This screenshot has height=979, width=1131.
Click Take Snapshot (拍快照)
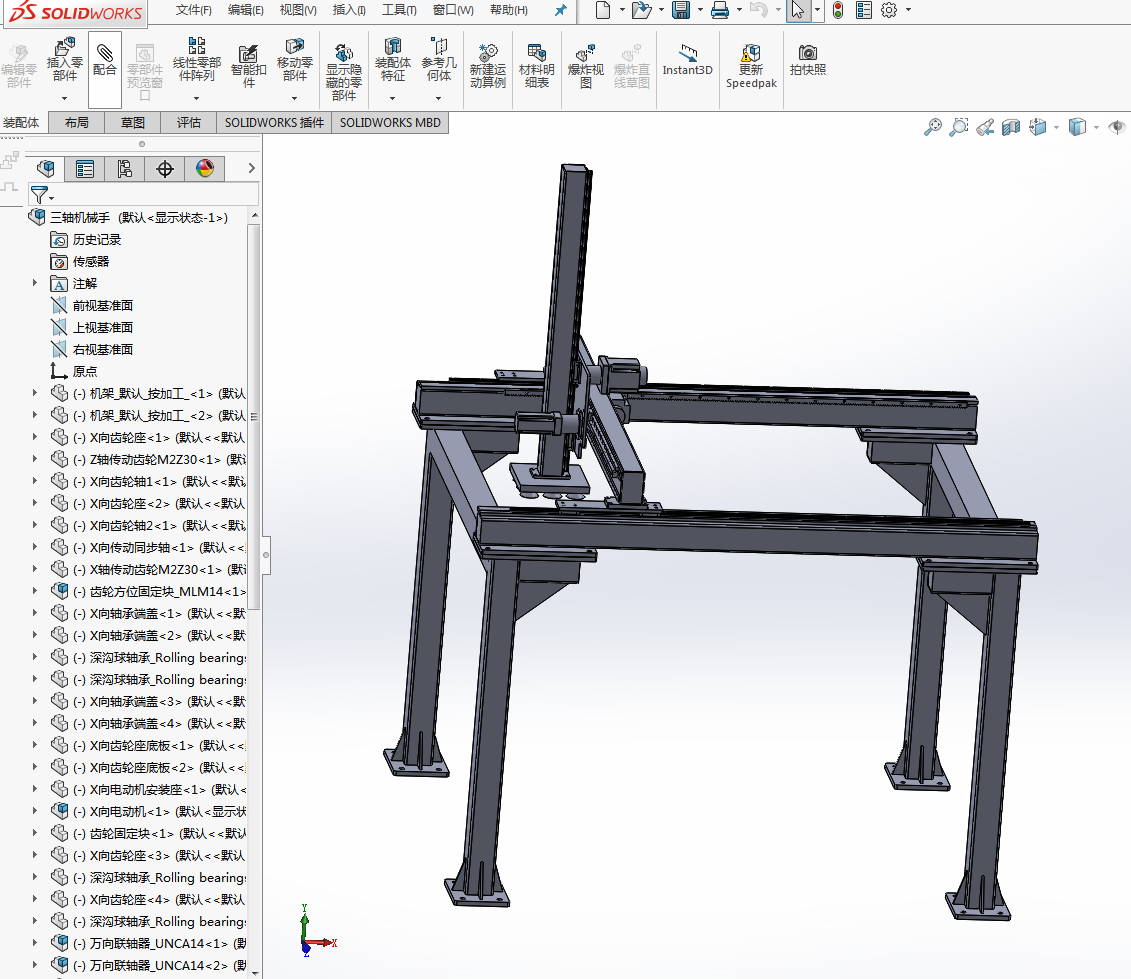point(808,59)
